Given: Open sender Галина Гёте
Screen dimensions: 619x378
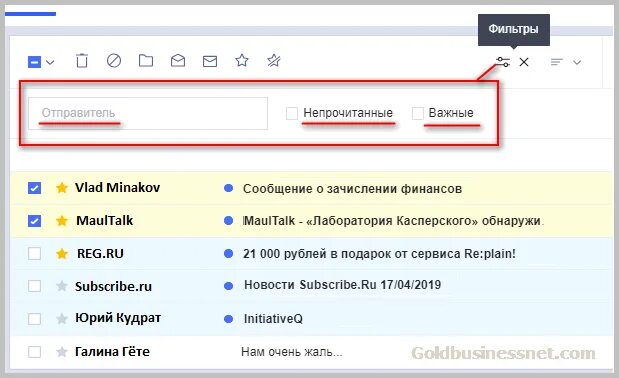Looking at the screenshot, I should pos(113,351).
